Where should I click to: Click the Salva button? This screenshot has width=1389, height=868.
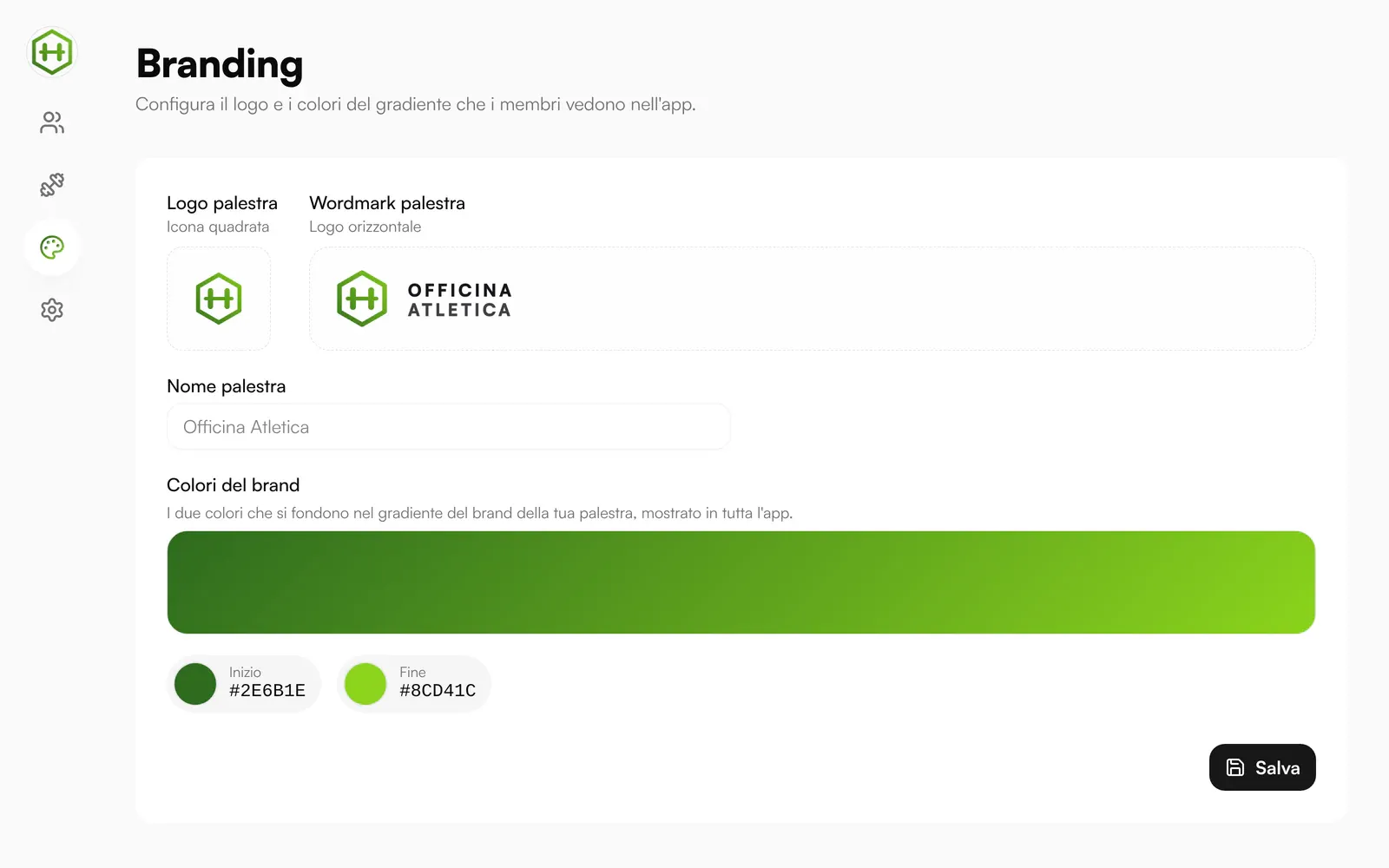point(1262,767)
